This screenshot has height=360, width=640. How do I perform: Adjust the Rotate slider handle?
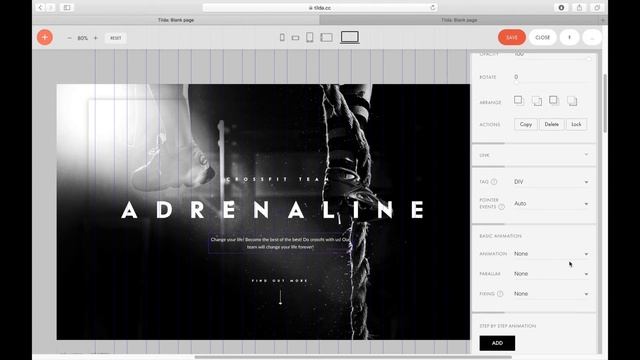[516, 82]
